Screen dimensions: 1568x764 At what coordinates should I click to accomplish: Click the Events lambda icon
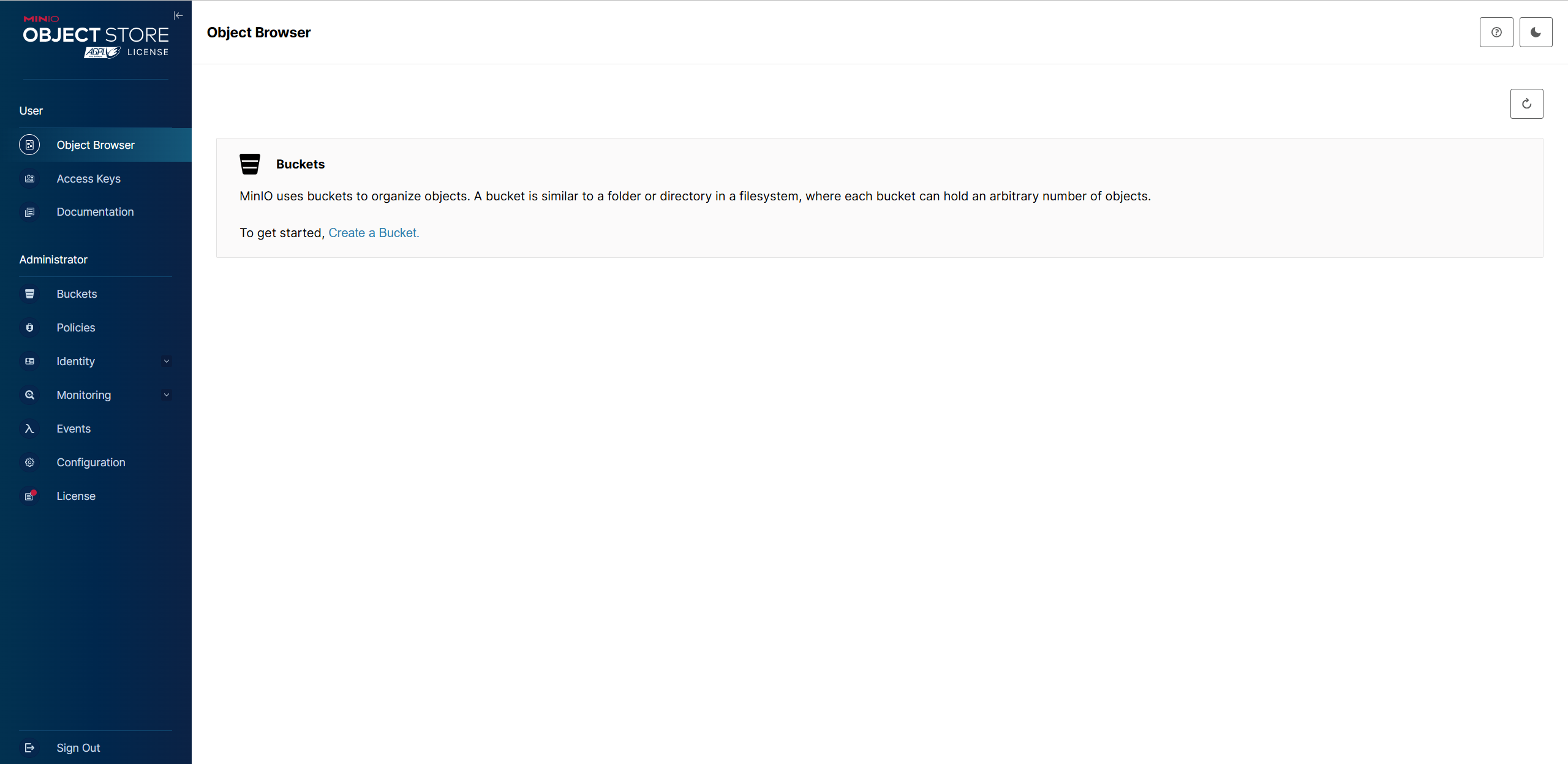click(x=29, y=429)
